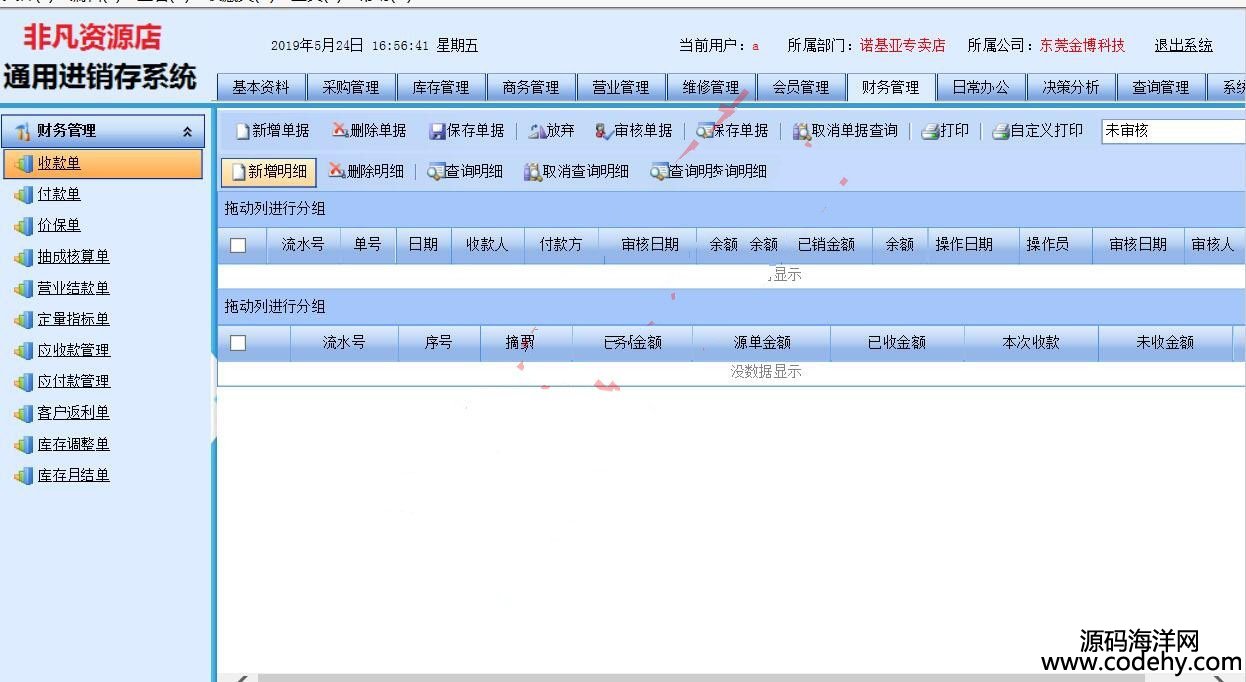Viewport: 1246px width, 682px height.
Task: Click the 取消查询明细 icon
Action: (533, 171)
